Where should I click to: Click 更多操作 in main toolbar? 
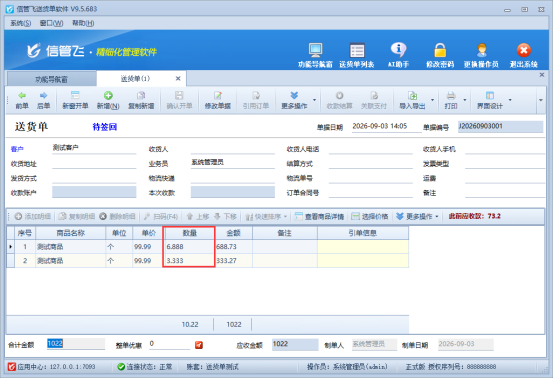294,100
